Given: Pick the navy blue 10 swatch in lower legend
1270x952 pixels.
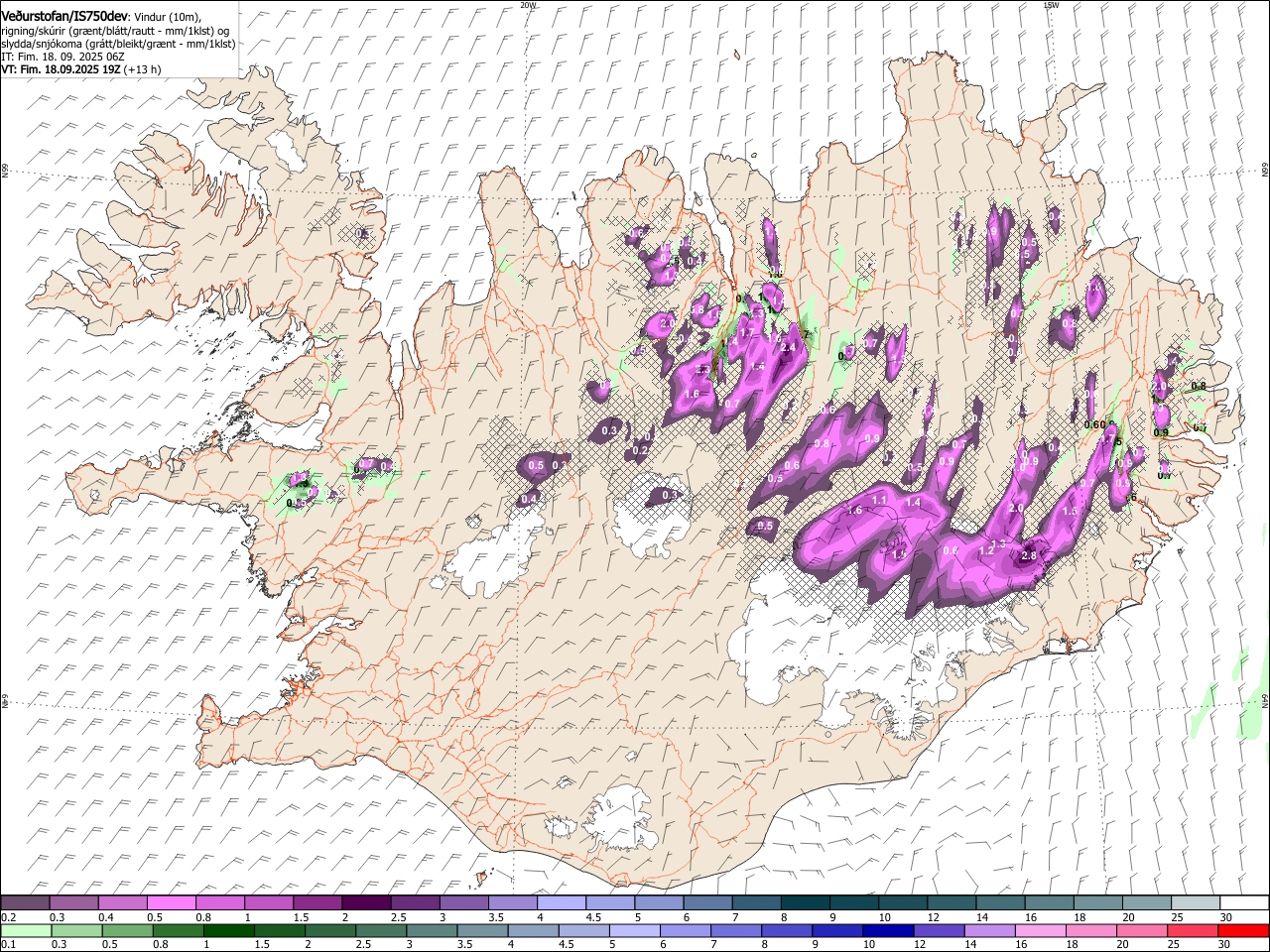Looking at the screenshot, I should (x=886, y=930).
